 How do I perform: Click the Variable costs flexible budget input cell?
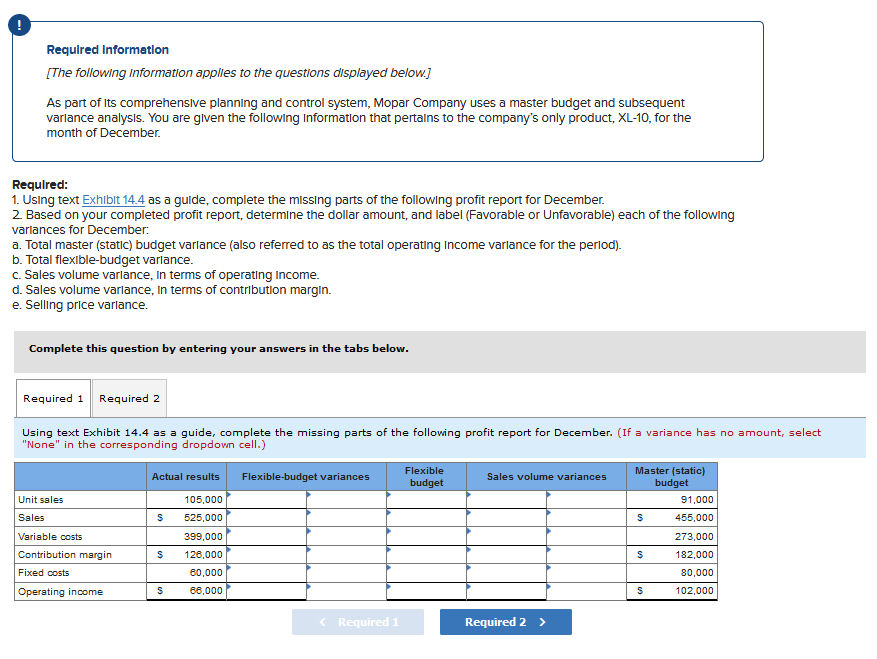pyautogui.click(x=426, y=536)
